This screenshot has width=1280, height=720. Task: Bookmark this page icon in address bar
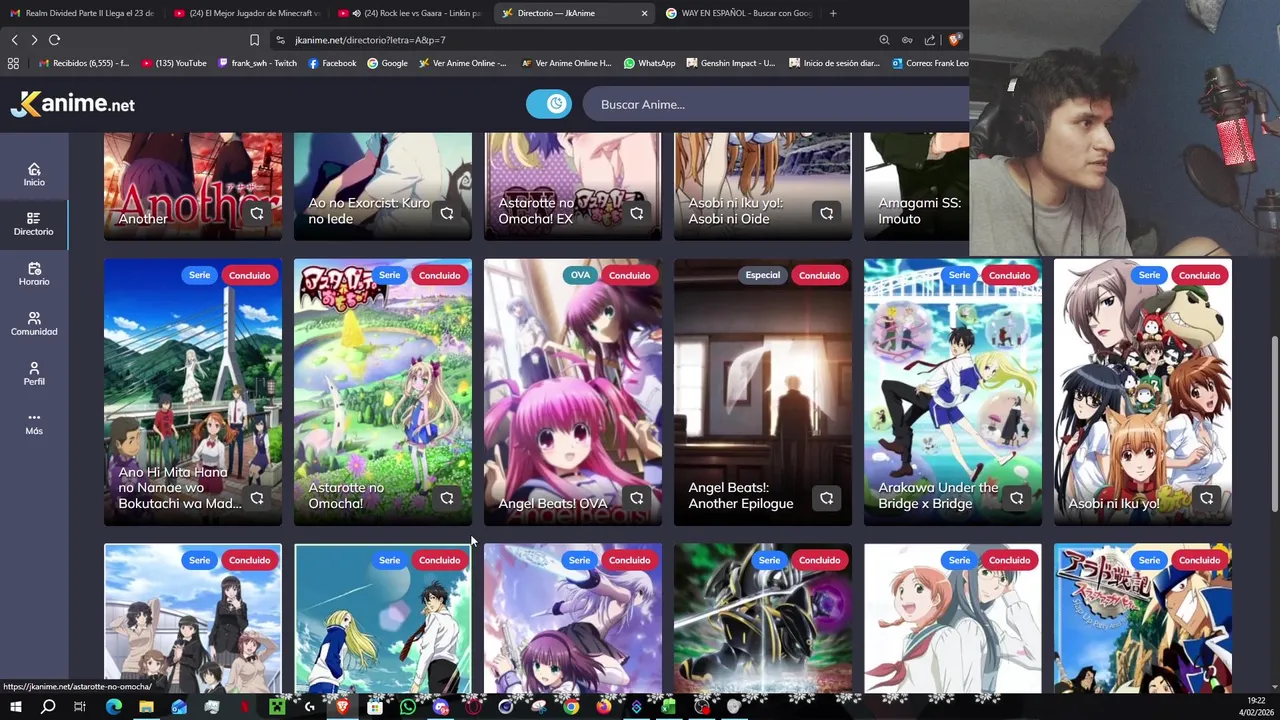[x=254, y=40]
